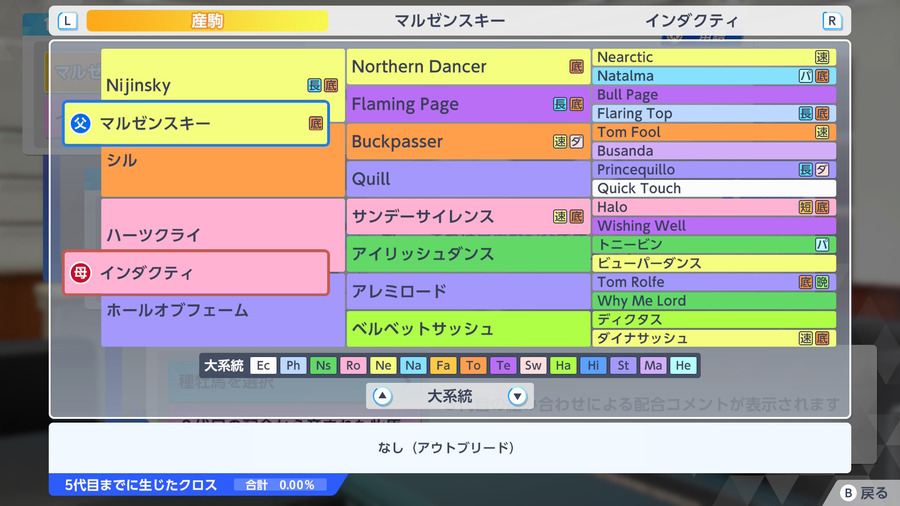Click the パ power icon on トニービン
Image resolution: width=900 pixels, height=506 pixels.
click(822, 244)
